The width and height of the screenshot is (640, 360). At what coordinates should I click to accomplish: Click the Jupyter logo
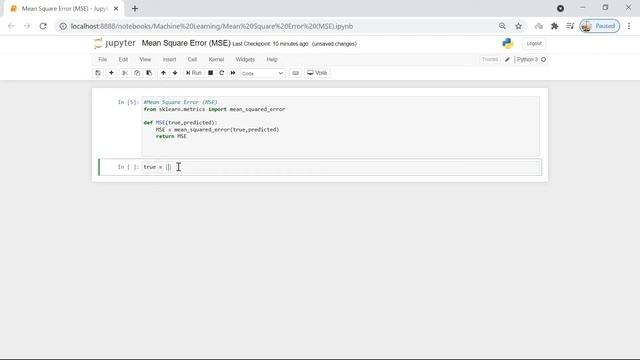point(115,43)
